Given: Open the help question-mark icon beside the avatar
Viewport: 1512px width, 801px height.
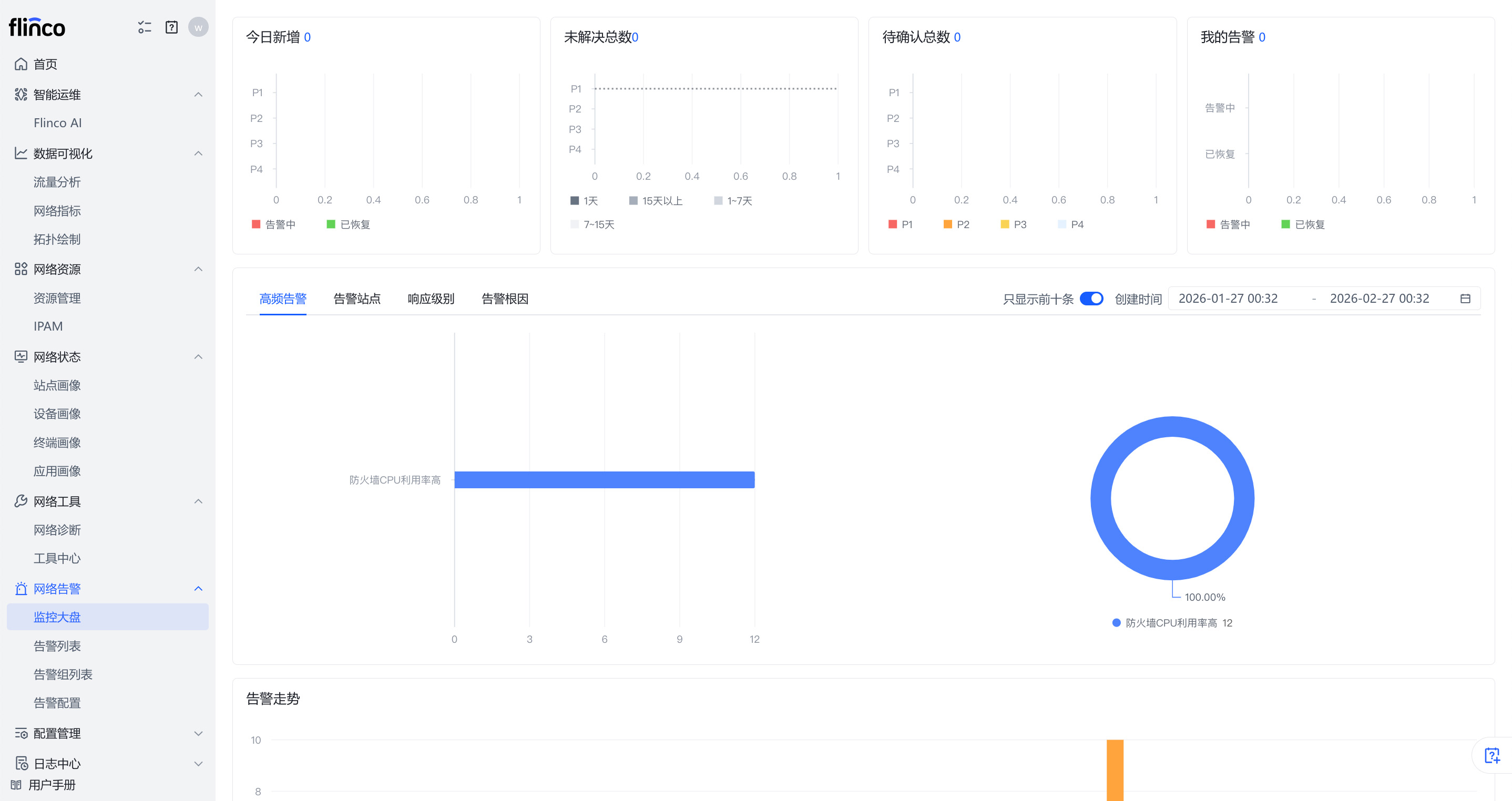Looking at the screenshot, I should pyautogui.click(x=171, y=27).
